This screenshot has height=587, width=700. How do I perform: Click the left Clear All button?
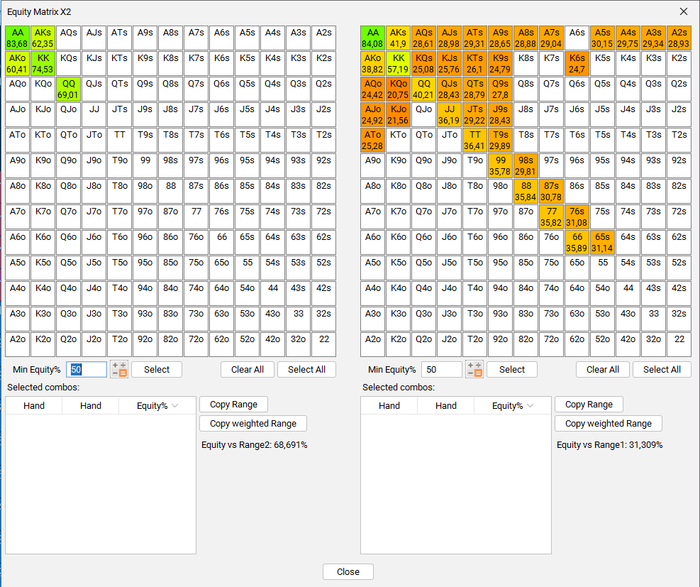tap(247, 370)
